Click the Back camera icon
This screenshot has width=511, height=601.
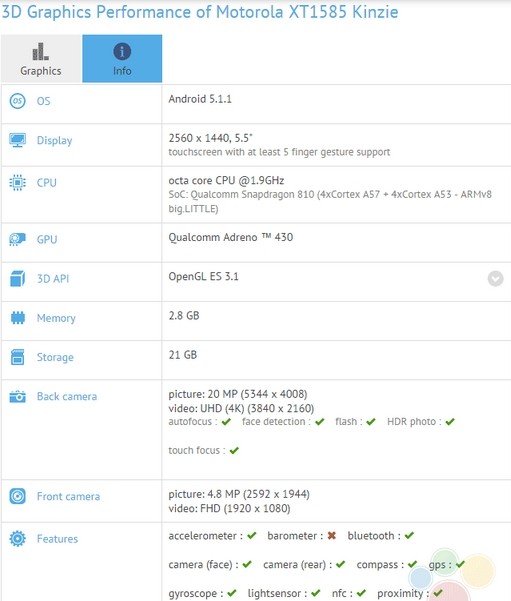point(18,396)
